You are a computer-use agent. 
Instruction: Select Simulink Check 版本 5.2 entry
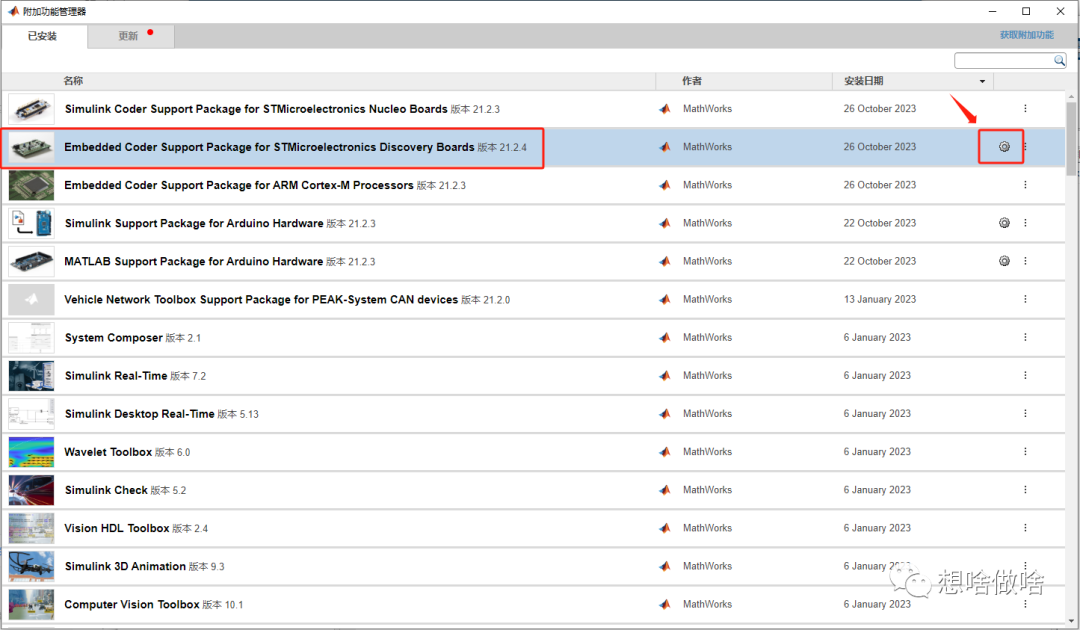tap(125, 490)
